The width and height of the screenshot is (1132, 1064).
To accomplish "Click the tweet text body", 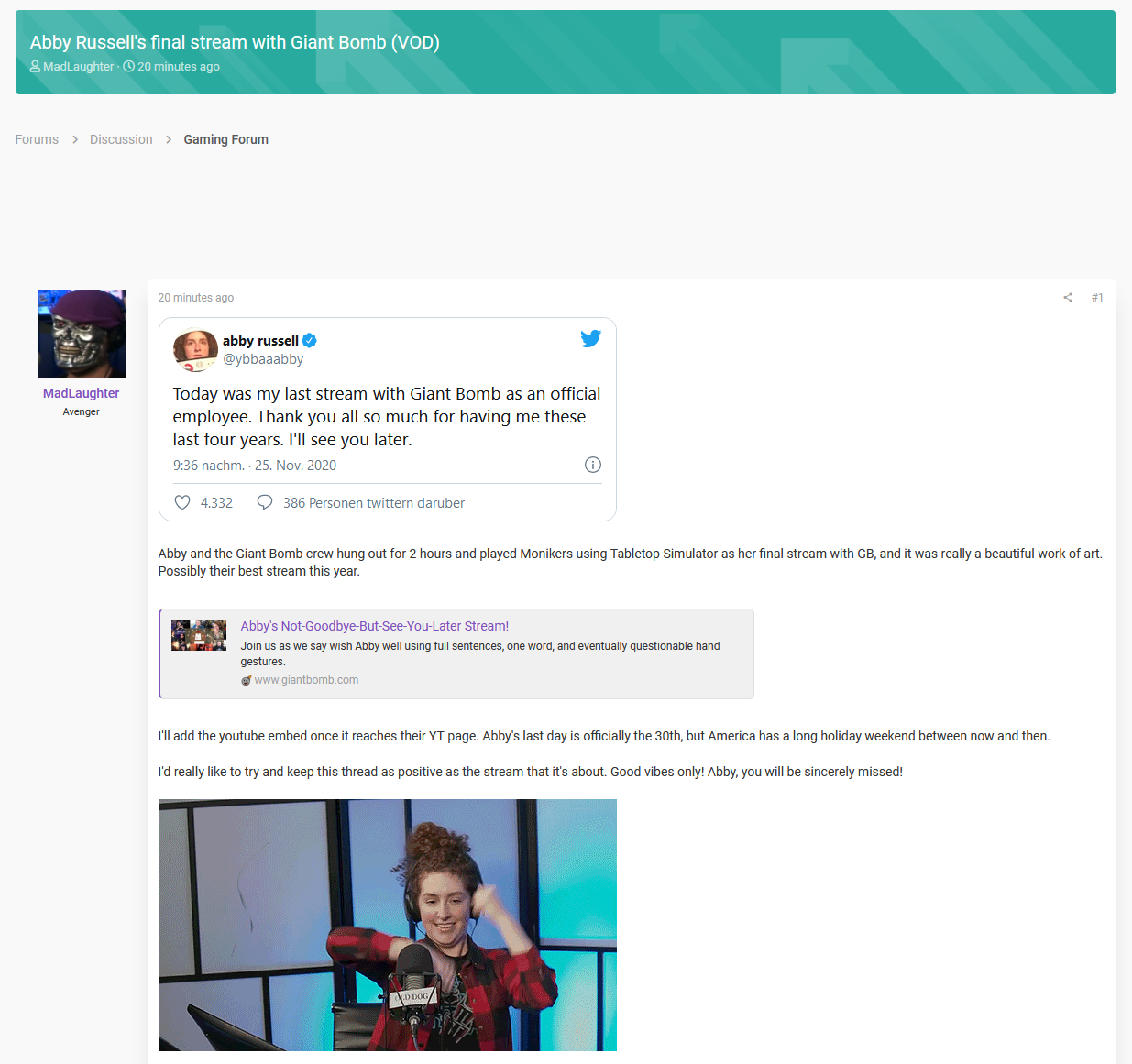I will [387, 416].
